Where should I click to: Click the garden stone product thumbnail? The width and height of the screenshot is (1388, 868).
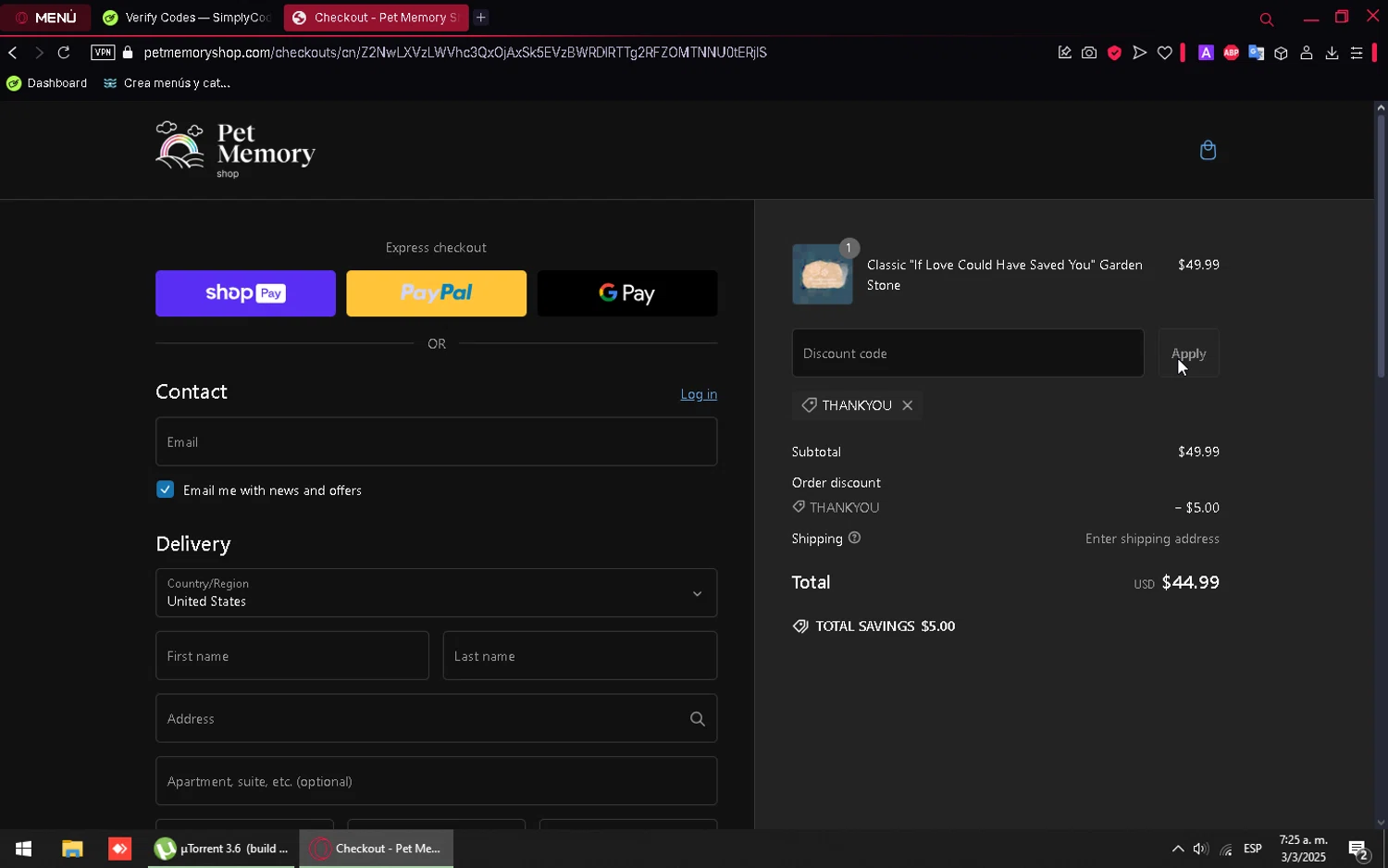point(823,275)
